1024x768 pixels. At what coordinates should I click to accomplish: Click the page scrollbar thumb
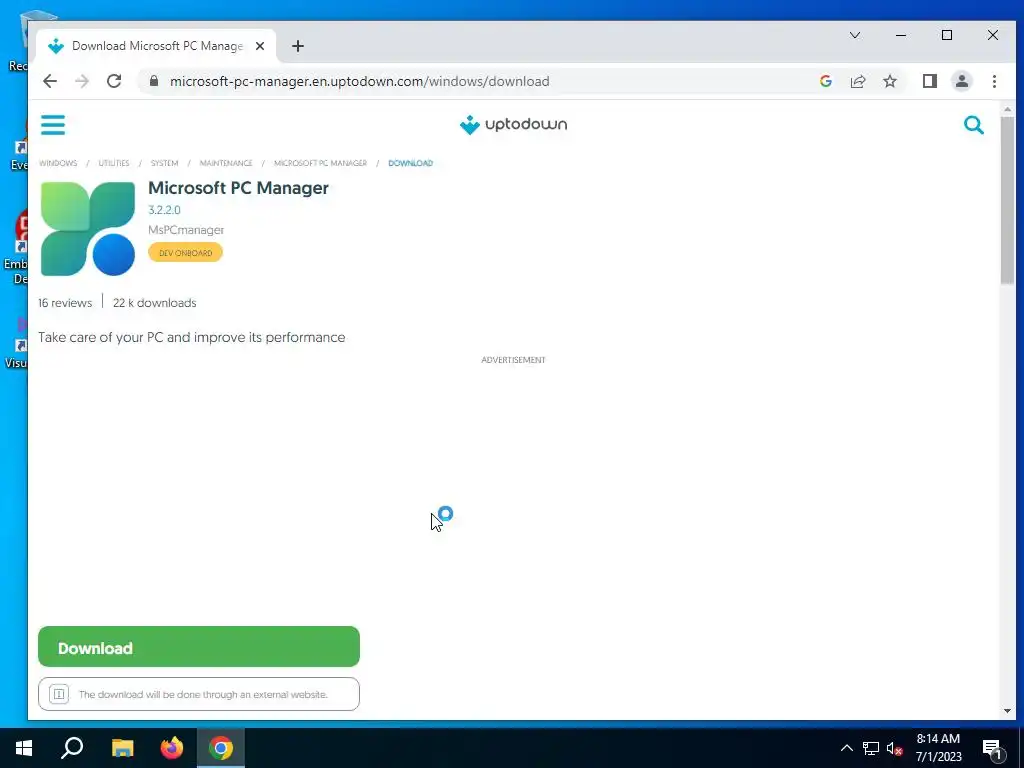(x=1007, y=200)
